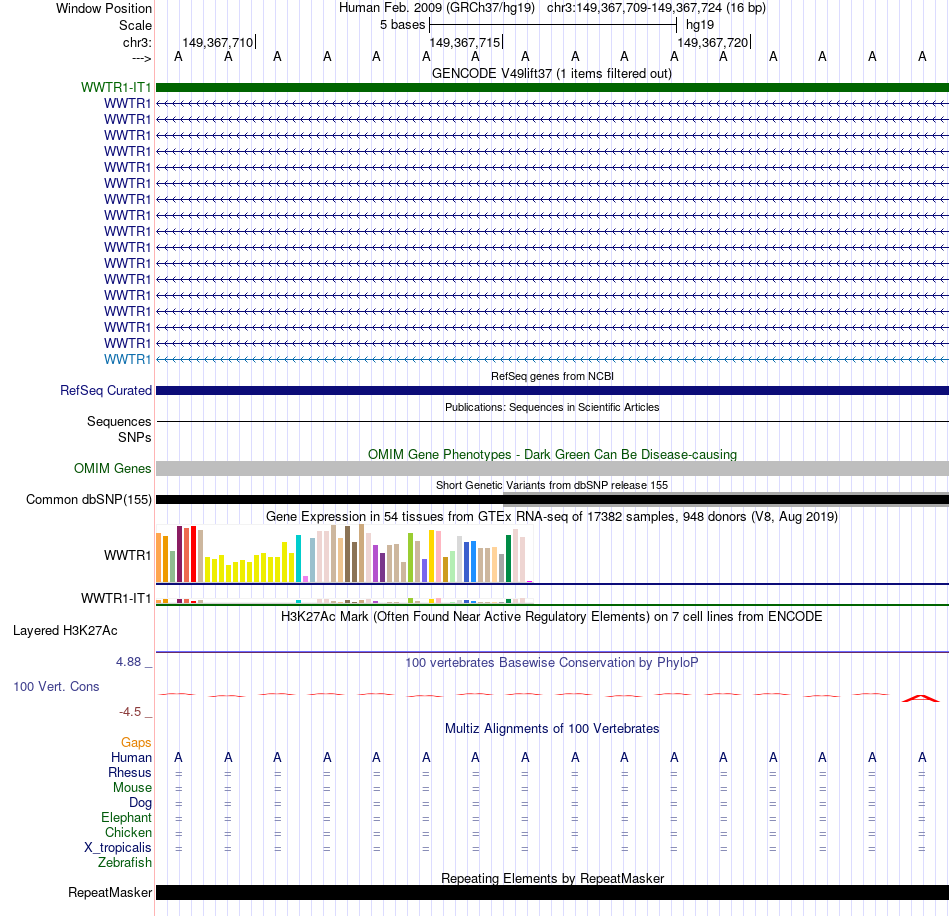Click the 5 bases scale bar

point(553,25)
